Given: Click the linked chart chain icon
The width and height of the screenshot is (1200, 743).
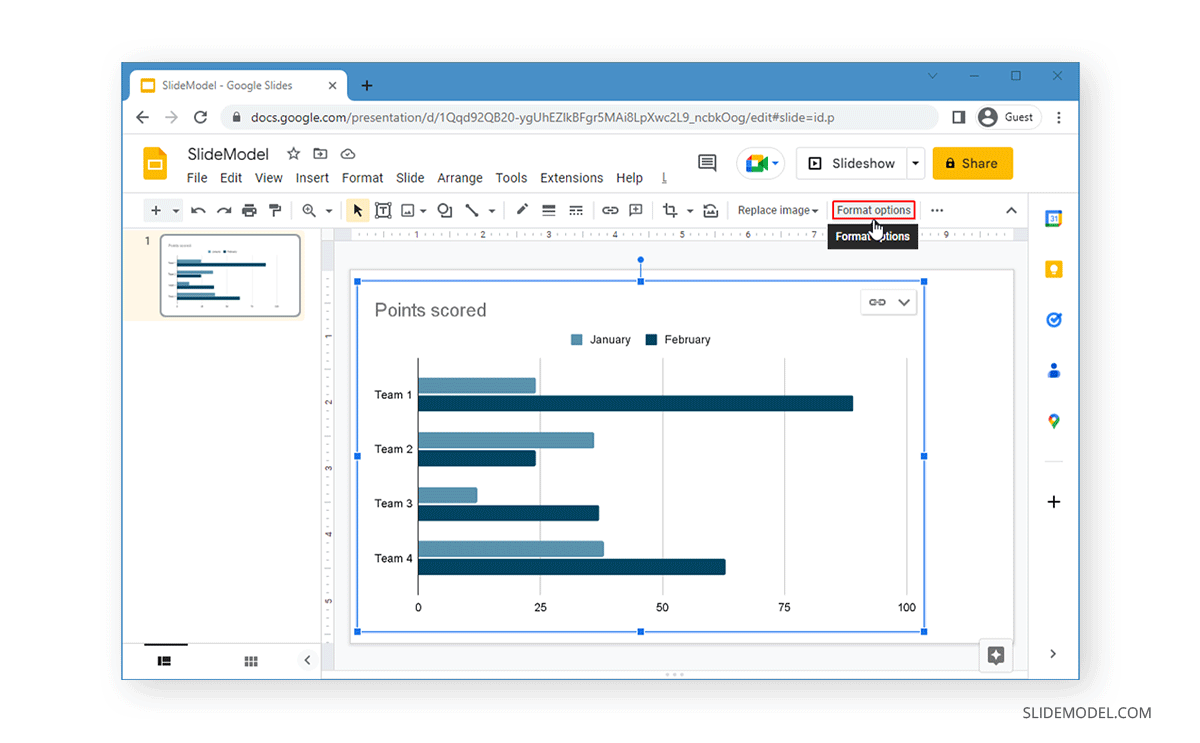Looking at the screenshot, I should click(877, 302).
